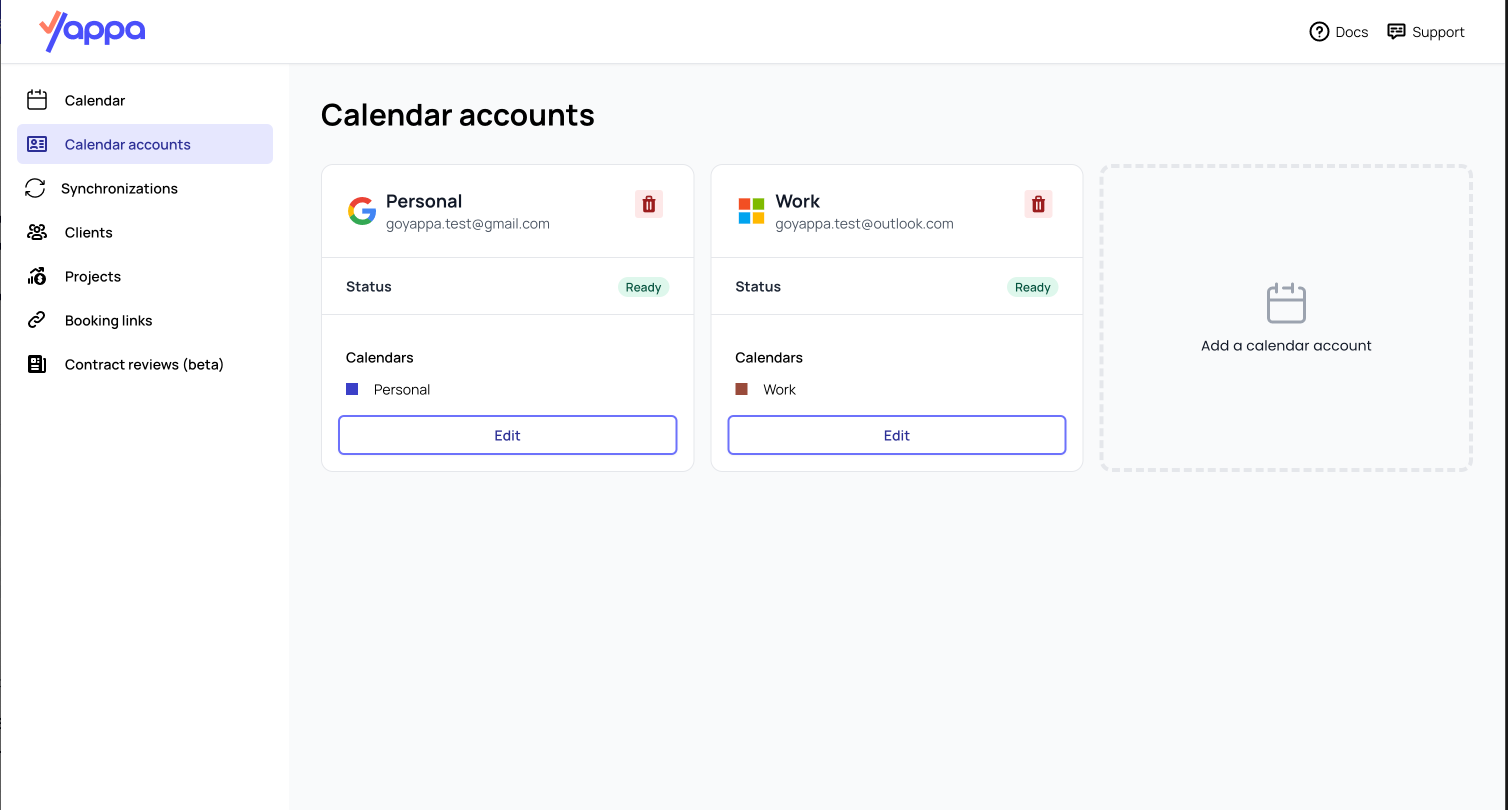Click the Status label on Personal card
1508x810 pixels.
(369, 286)
